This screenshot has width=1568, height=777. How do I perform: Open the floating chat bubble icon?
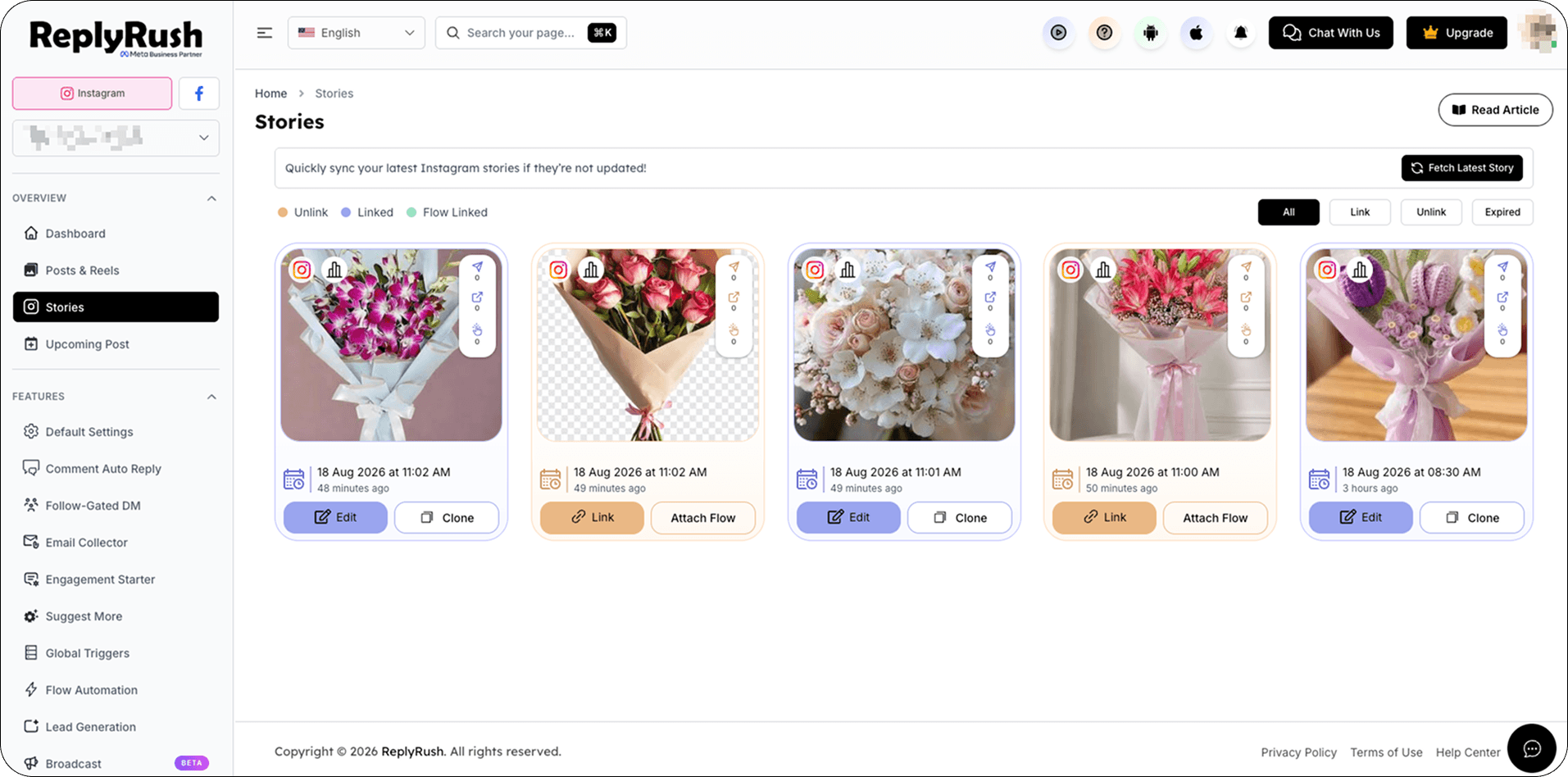[1531, 748]
